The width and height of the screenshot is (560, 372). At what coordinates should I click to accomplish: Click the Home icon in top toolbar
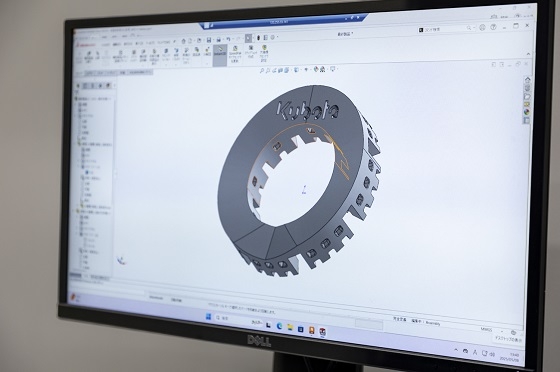point(183,41)
